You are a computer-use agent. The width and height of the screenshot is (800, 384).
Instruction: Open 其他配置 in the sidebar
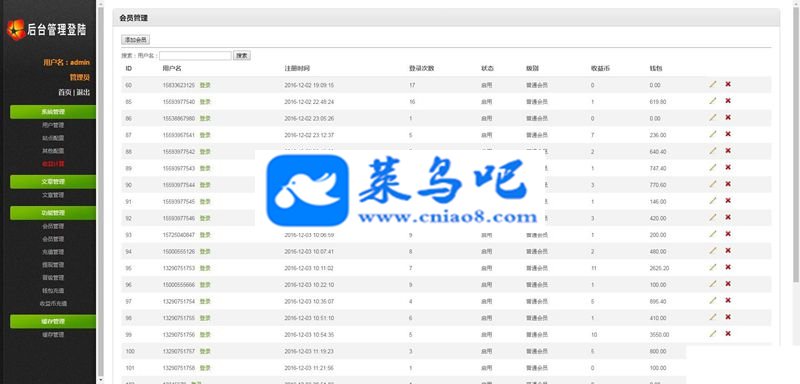(53, 151)
